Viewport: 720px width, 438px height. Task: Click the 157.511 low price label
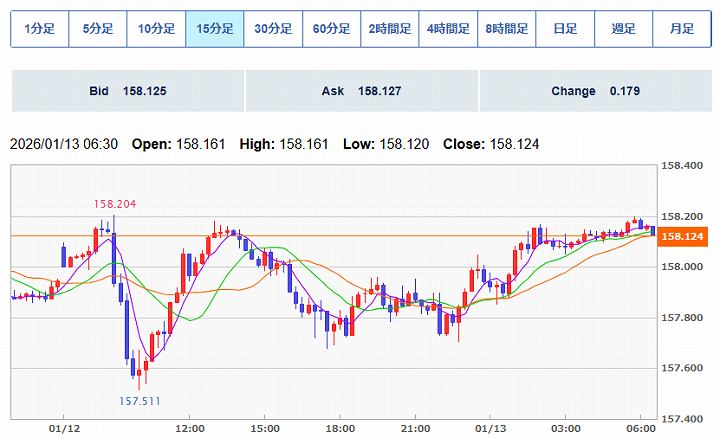click(x=140, y=401)
